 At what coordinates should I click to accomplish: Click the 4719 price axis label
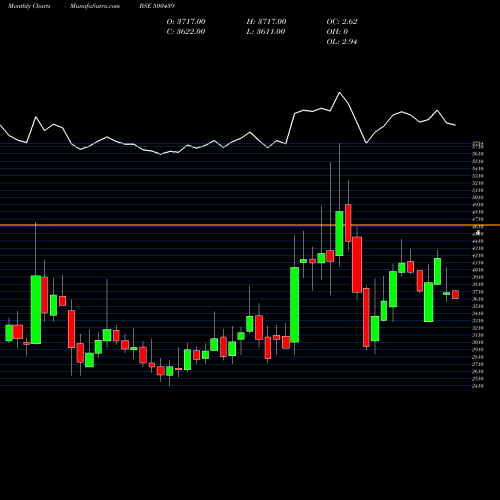[x=478, y=219]
